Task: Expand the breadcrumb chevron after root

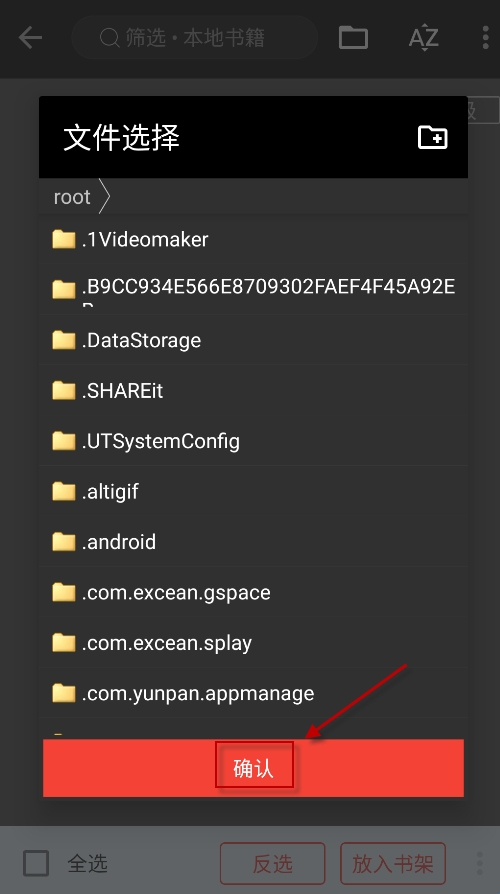Action: pyautogui.click(x=104, y=196)
